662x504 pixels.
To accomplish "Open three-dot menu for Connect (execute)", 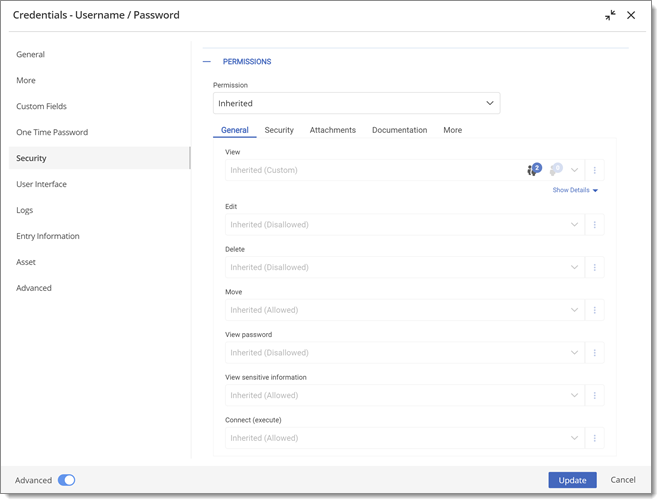I will (x=594, y=438).
